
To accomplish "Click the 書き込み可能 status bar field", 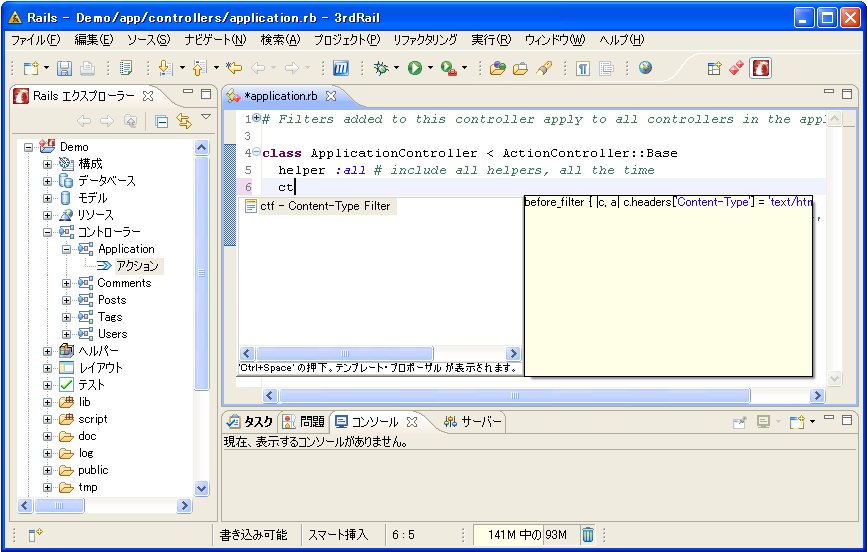I will (x=253, y=535).
